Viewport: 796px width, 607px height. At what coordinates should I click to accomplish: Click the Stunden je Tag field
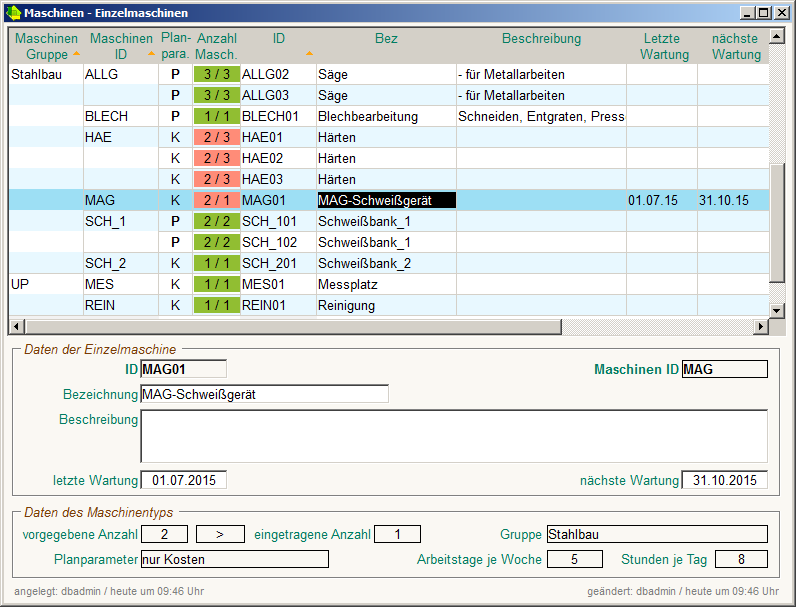coord(741,559)
